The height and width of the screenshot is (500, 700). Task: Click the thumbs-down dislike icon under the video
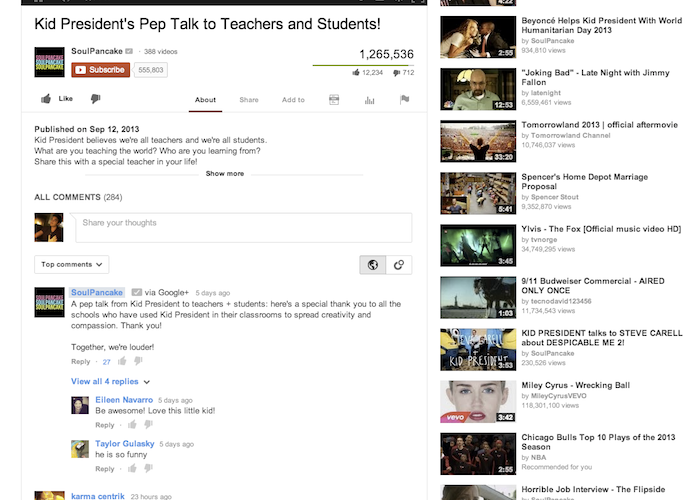tap(96, 99)
